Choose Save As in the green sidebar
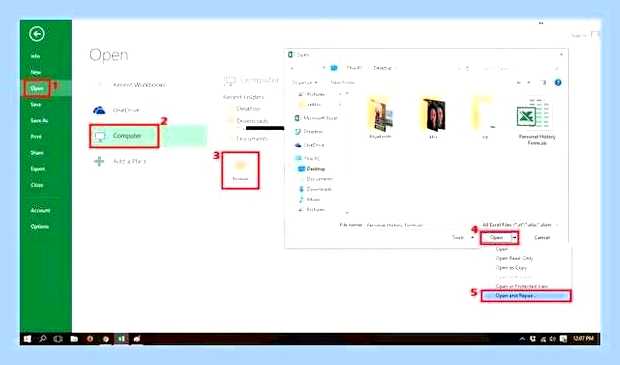Image resolution: width=620 pixels, height=365 pixels. pos(39,120)
